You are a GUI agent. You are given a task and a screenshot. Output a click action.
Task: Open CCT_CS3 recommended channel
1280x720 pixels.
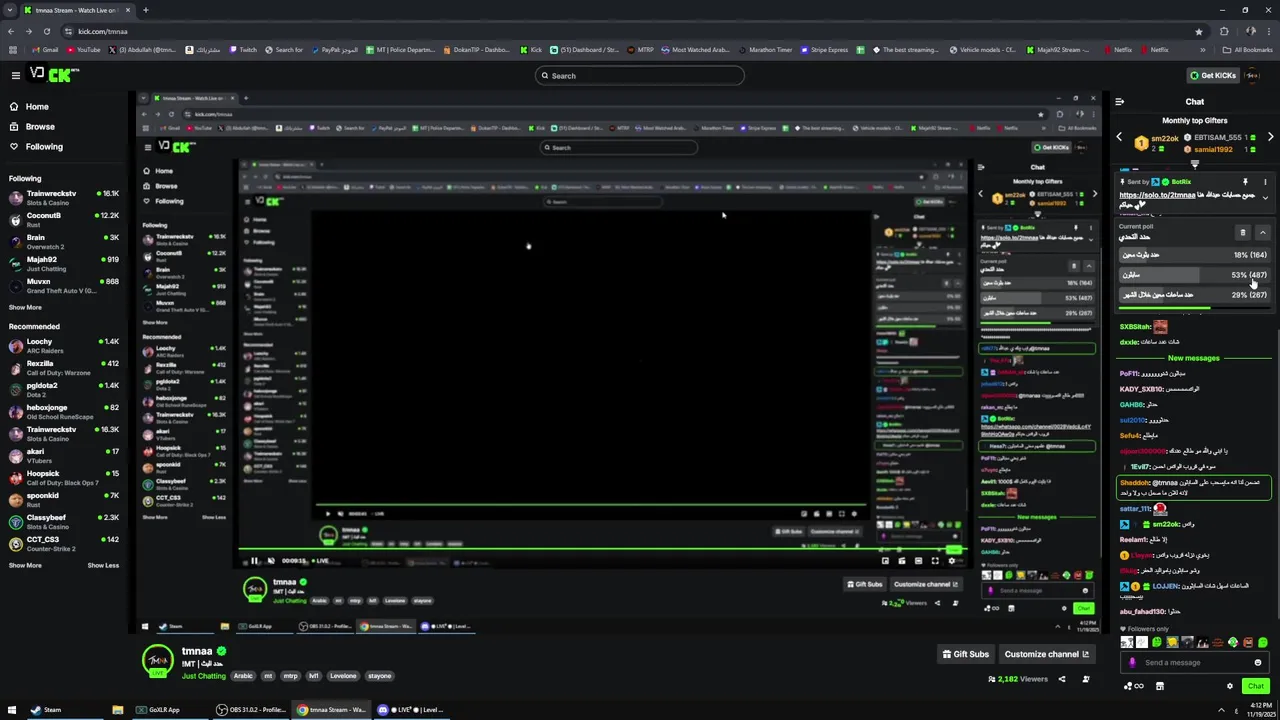[64, 544]
